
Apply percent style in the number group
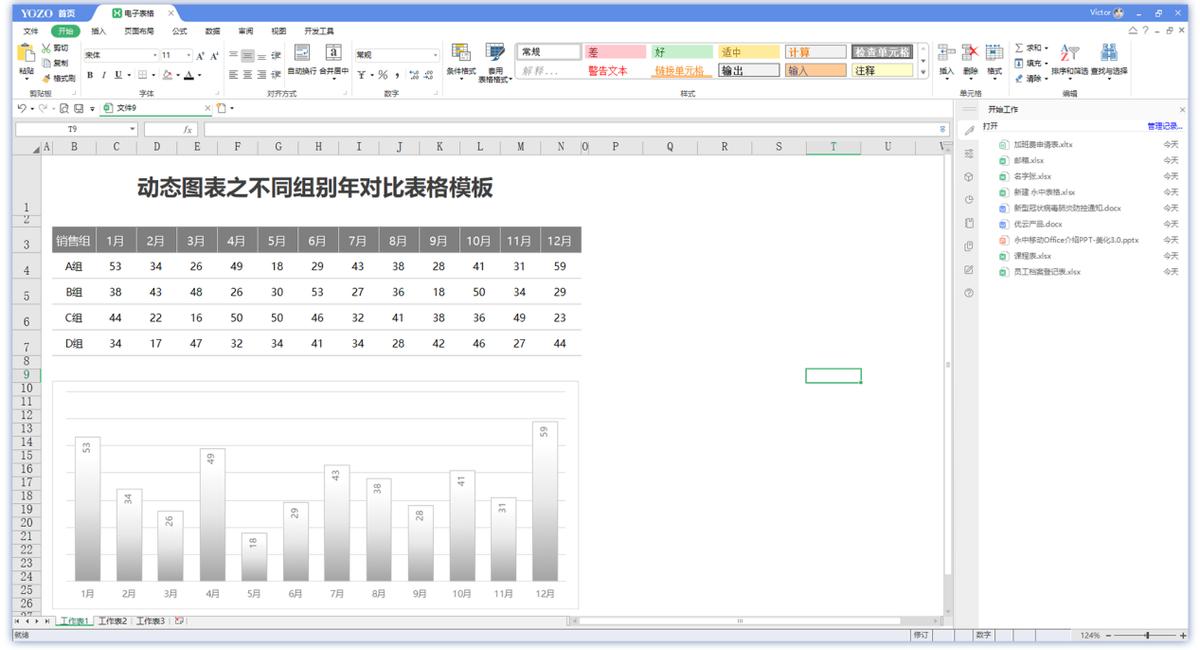(x=383, y=74)
